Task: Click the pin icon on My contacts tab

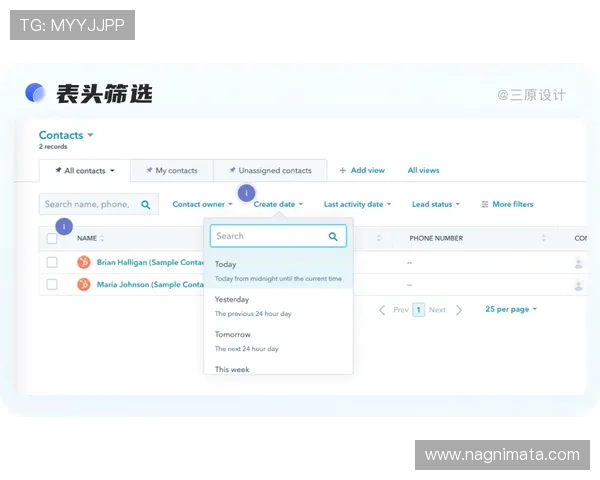Action: 149,170
